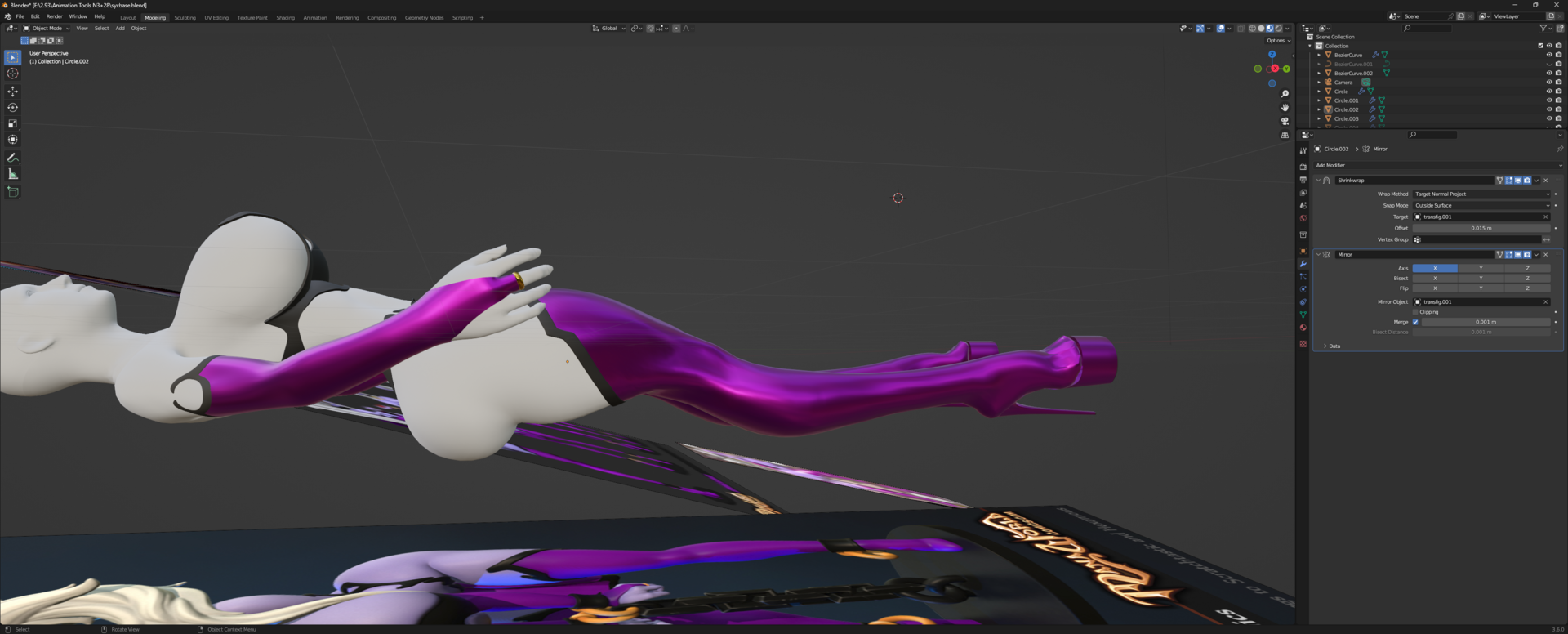This screenshot has height=634, width=1568.
Task: Activate the Cursor tool
Action: (x=12, y=74)
